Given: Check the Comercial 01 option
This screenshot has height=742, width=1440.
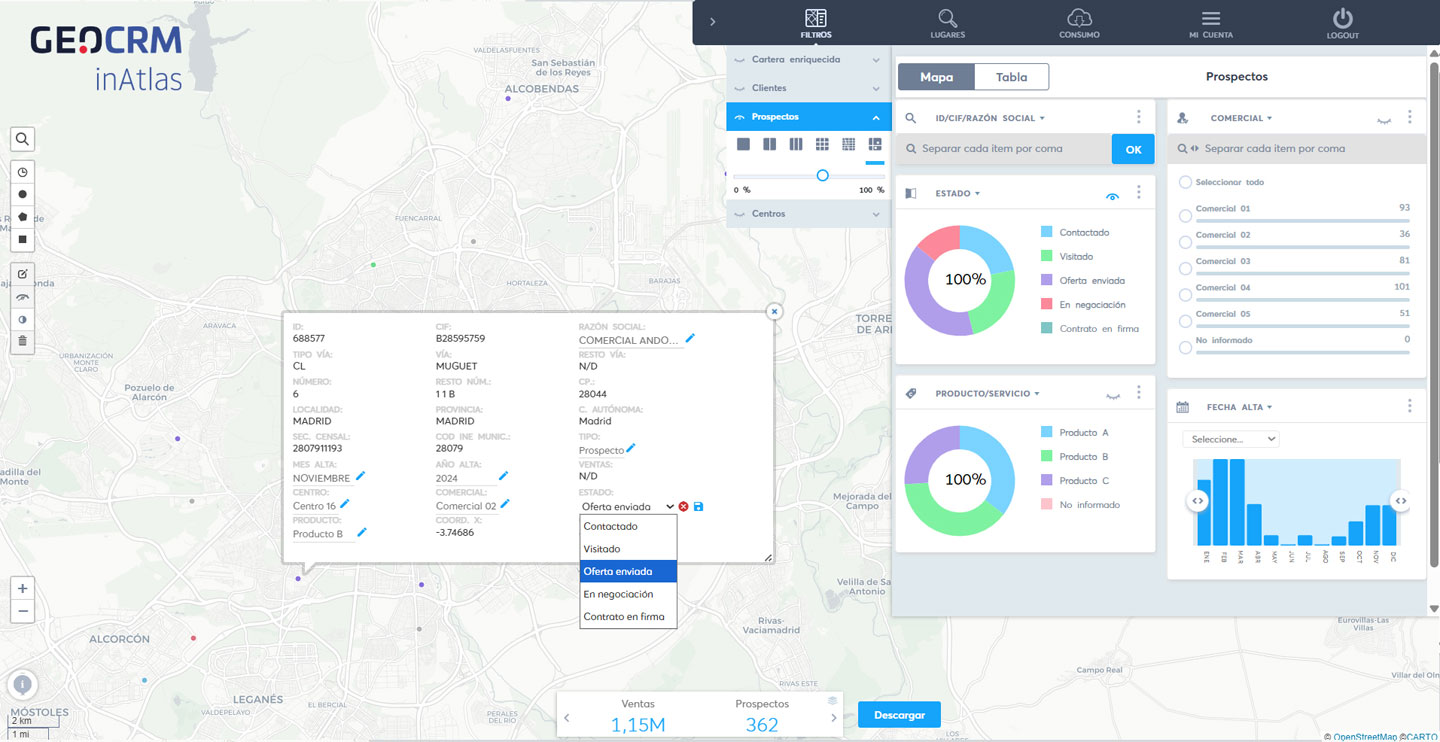Looking at the screenshot, I should point(1186,216).
